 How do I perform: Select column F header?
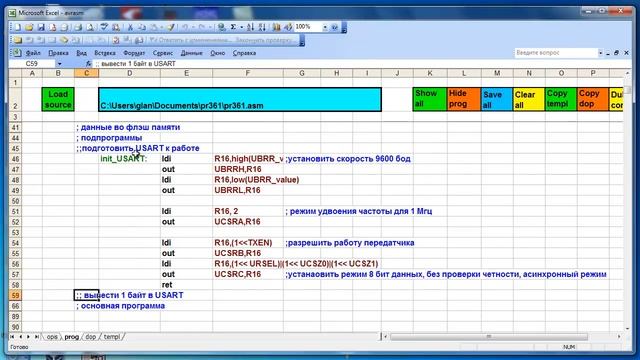point(248,73)
